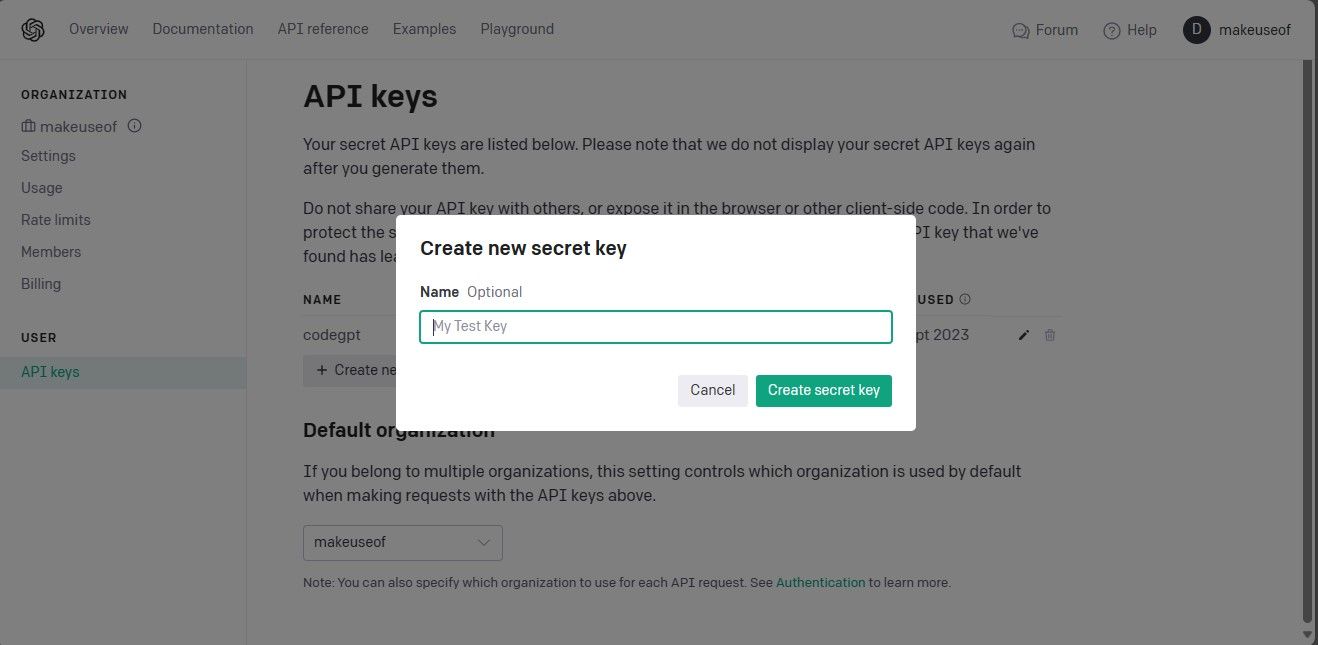Click the info icon beside makeuseof organization
The image size is (1318, 645).
point(134,126)
